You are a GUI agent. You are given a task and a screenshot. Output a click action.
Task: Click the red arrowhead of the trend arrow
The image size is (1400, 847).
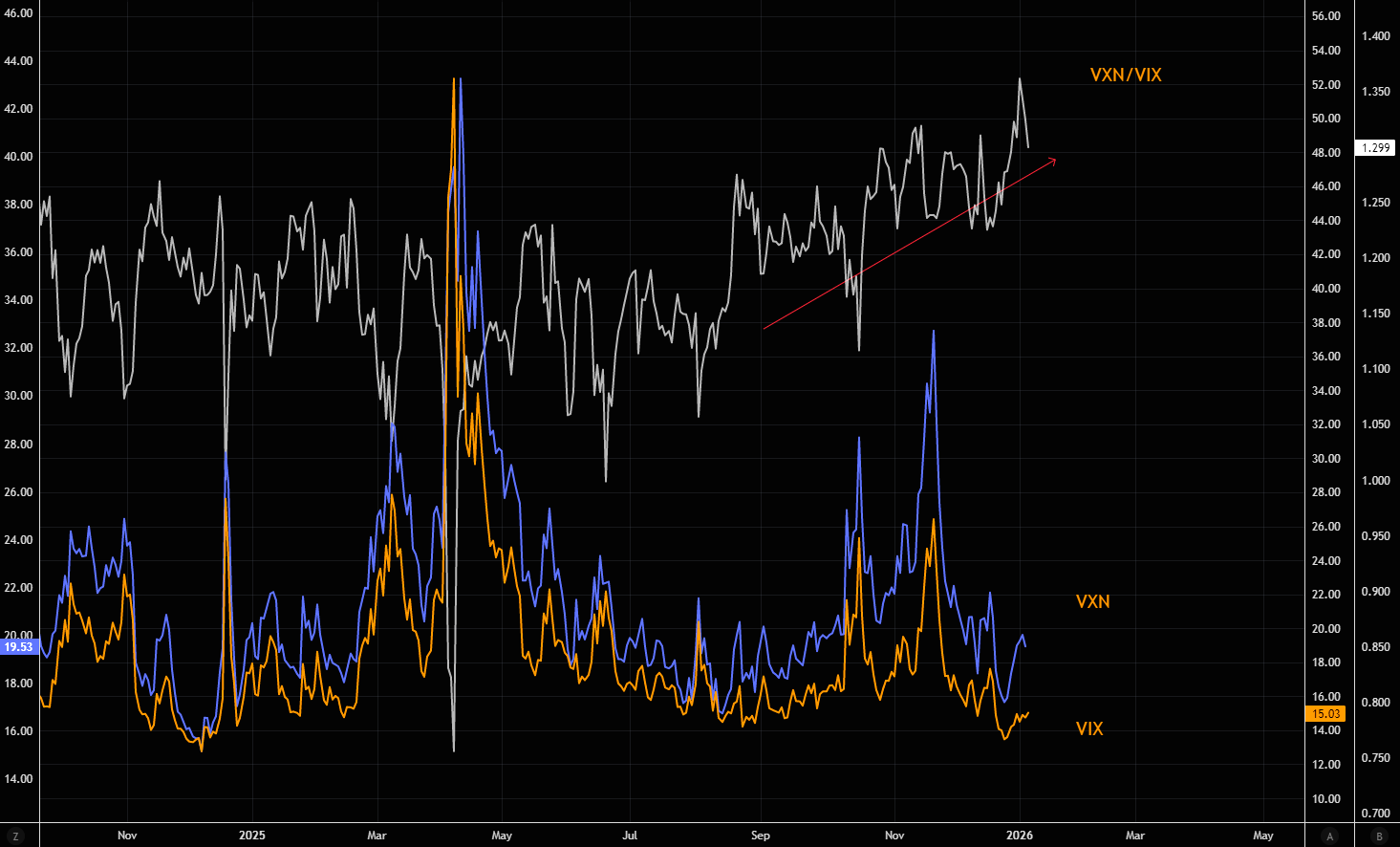click(1052, 160)
